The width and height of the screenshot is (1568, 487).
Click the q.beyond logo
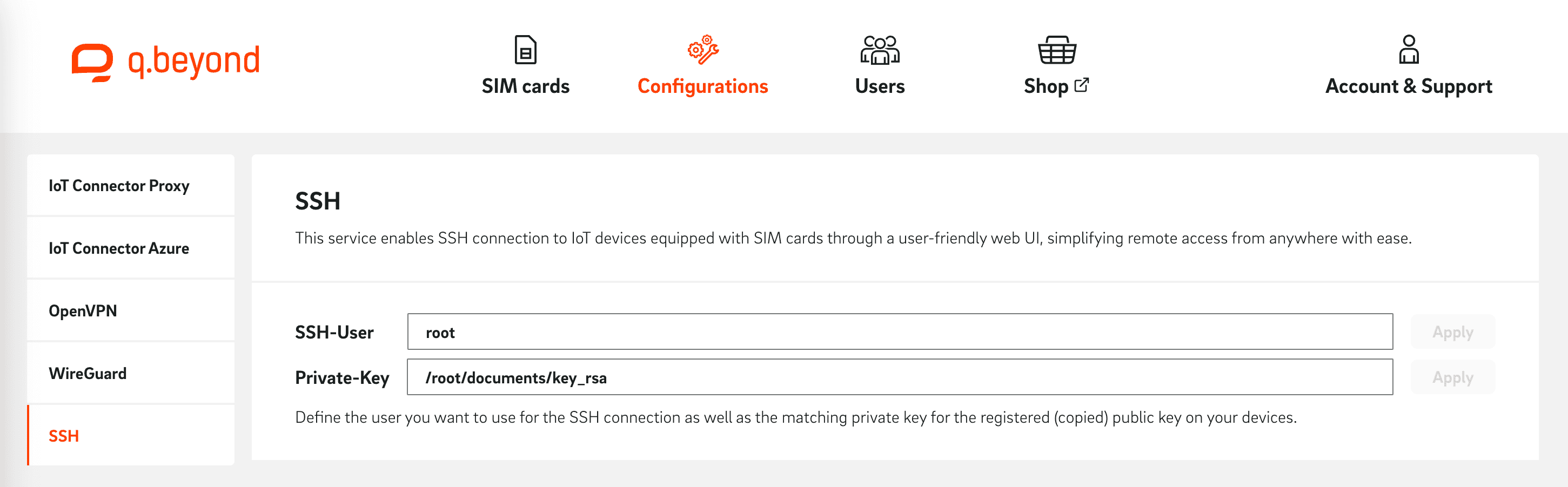click(x=165, y=62)
